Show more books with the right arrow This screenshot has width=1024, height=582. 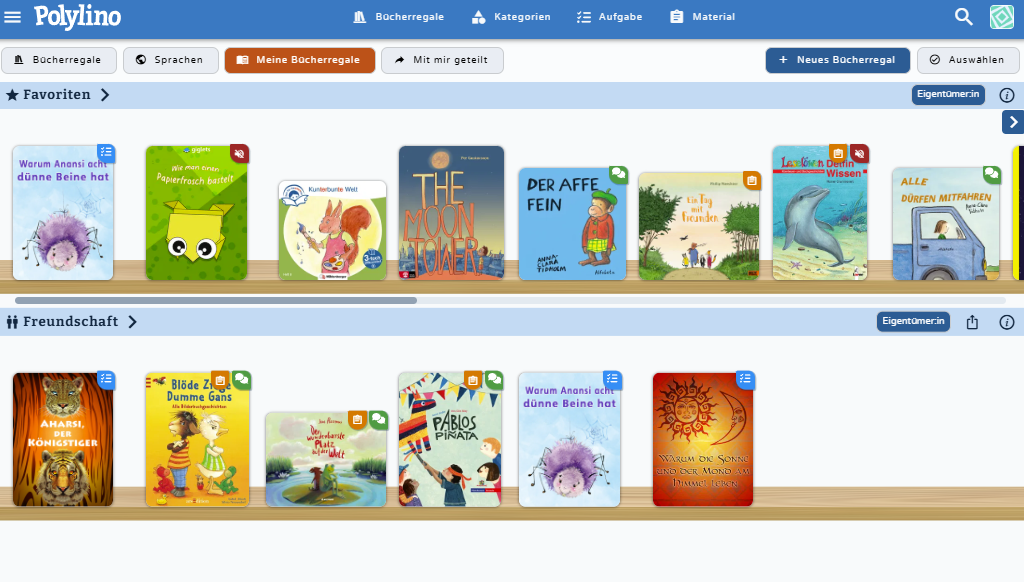pyautogui.click(x=1013, y=122)
